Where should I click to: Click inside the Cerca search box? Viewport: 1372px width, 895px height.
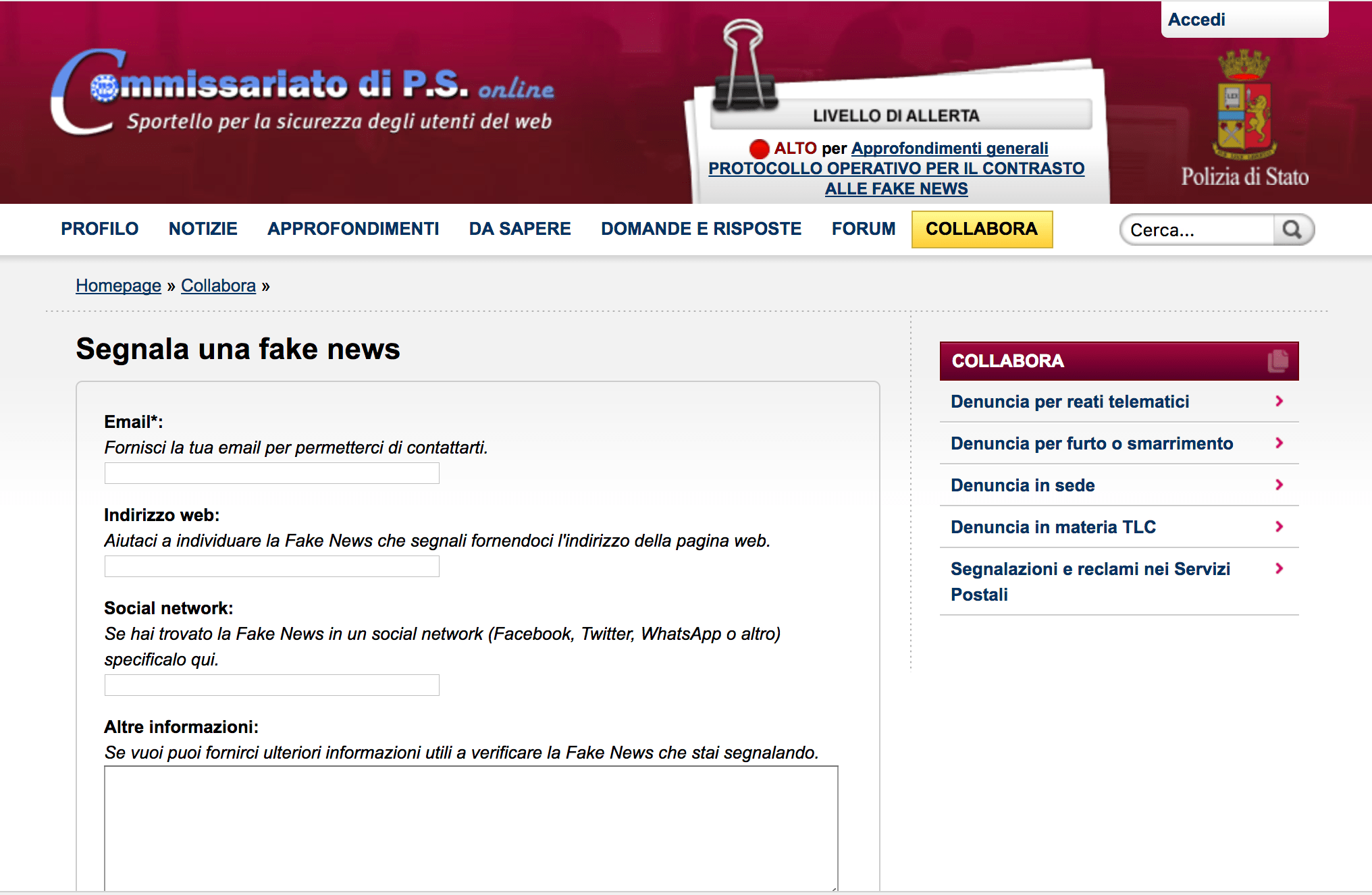(x=1195, y=230)
